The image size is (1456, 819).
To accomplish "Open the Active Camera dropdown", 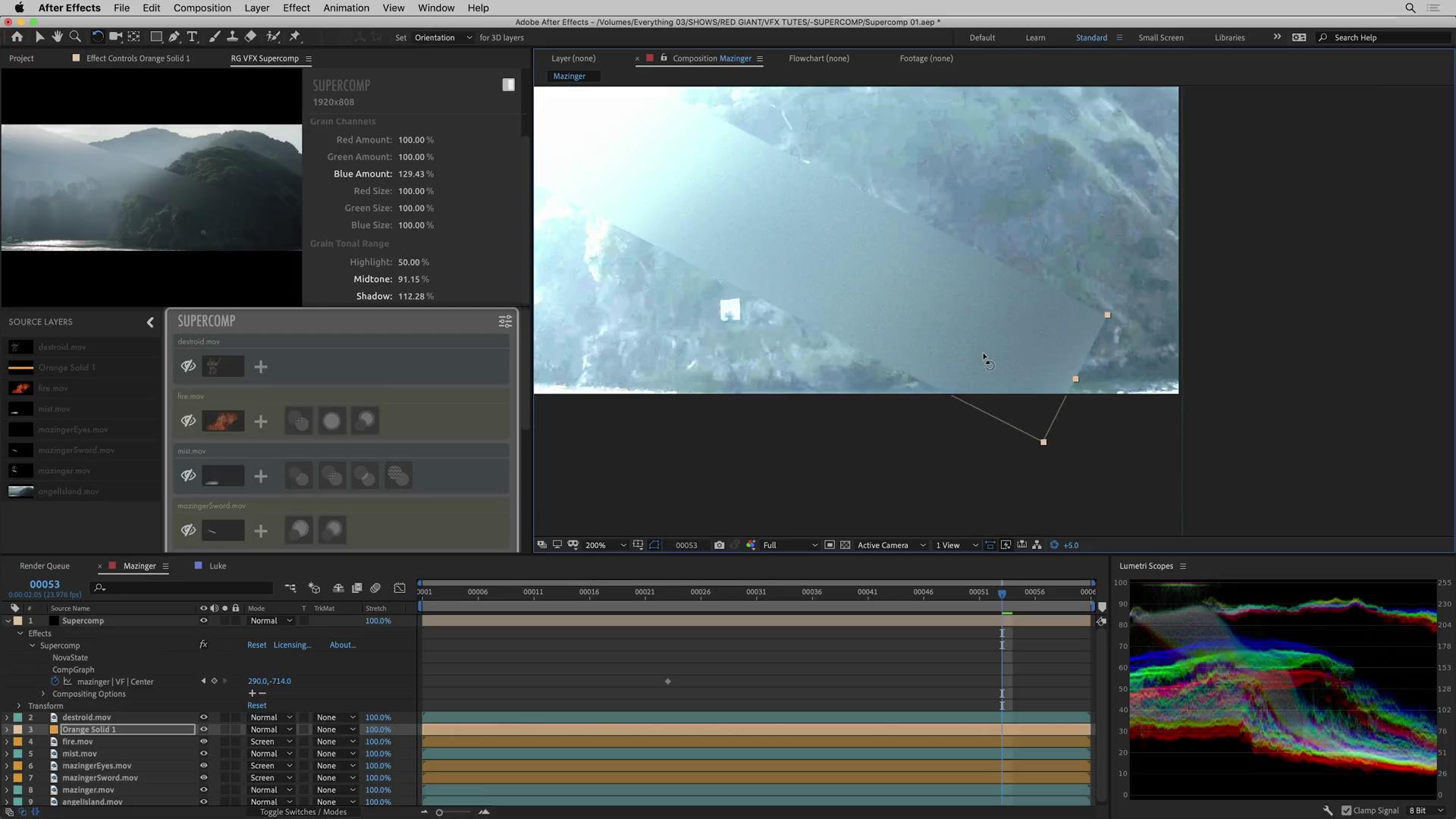I will coord(892,545).
